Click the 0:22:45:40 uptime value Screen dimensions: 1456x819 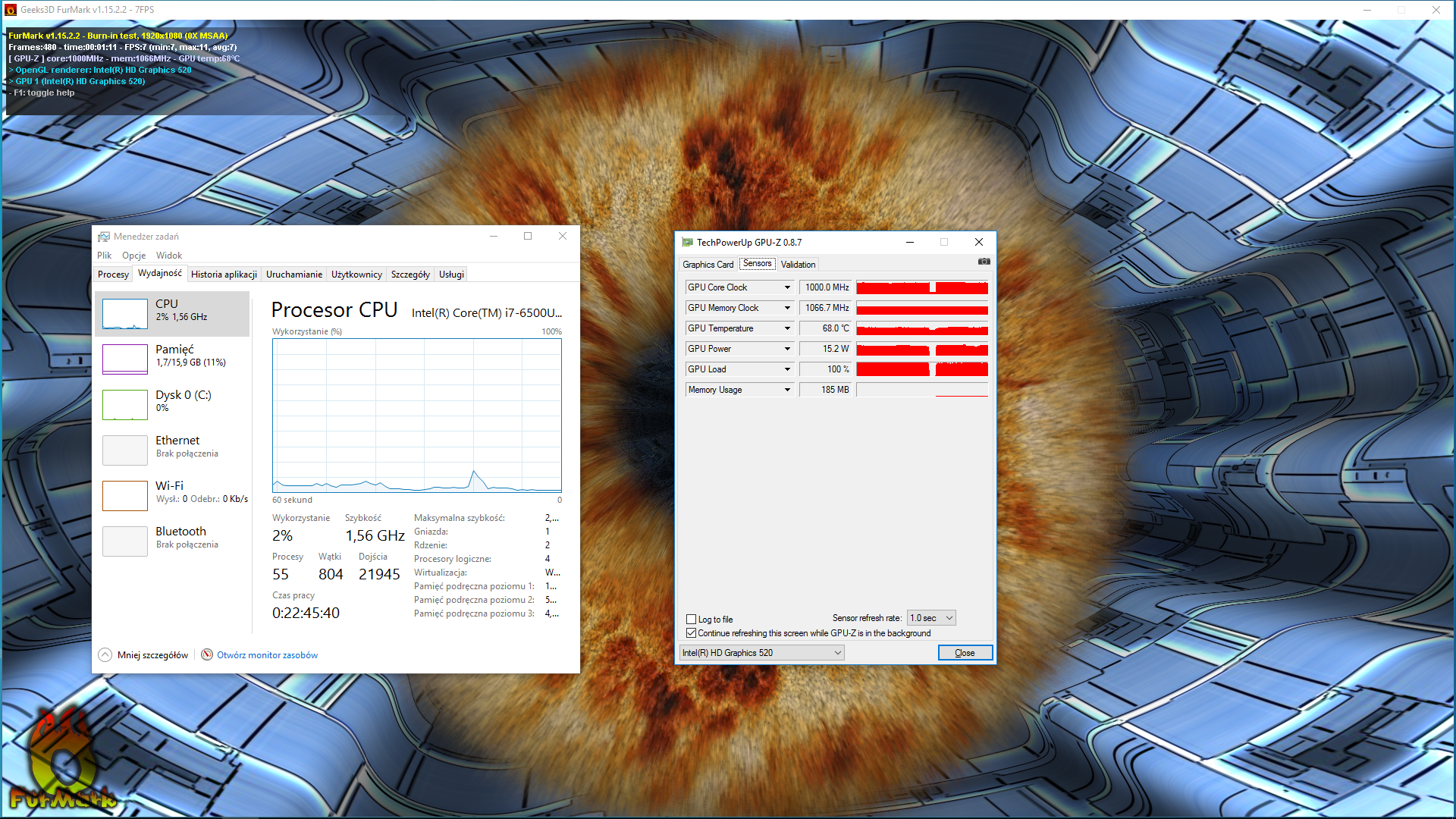[306, 613]
